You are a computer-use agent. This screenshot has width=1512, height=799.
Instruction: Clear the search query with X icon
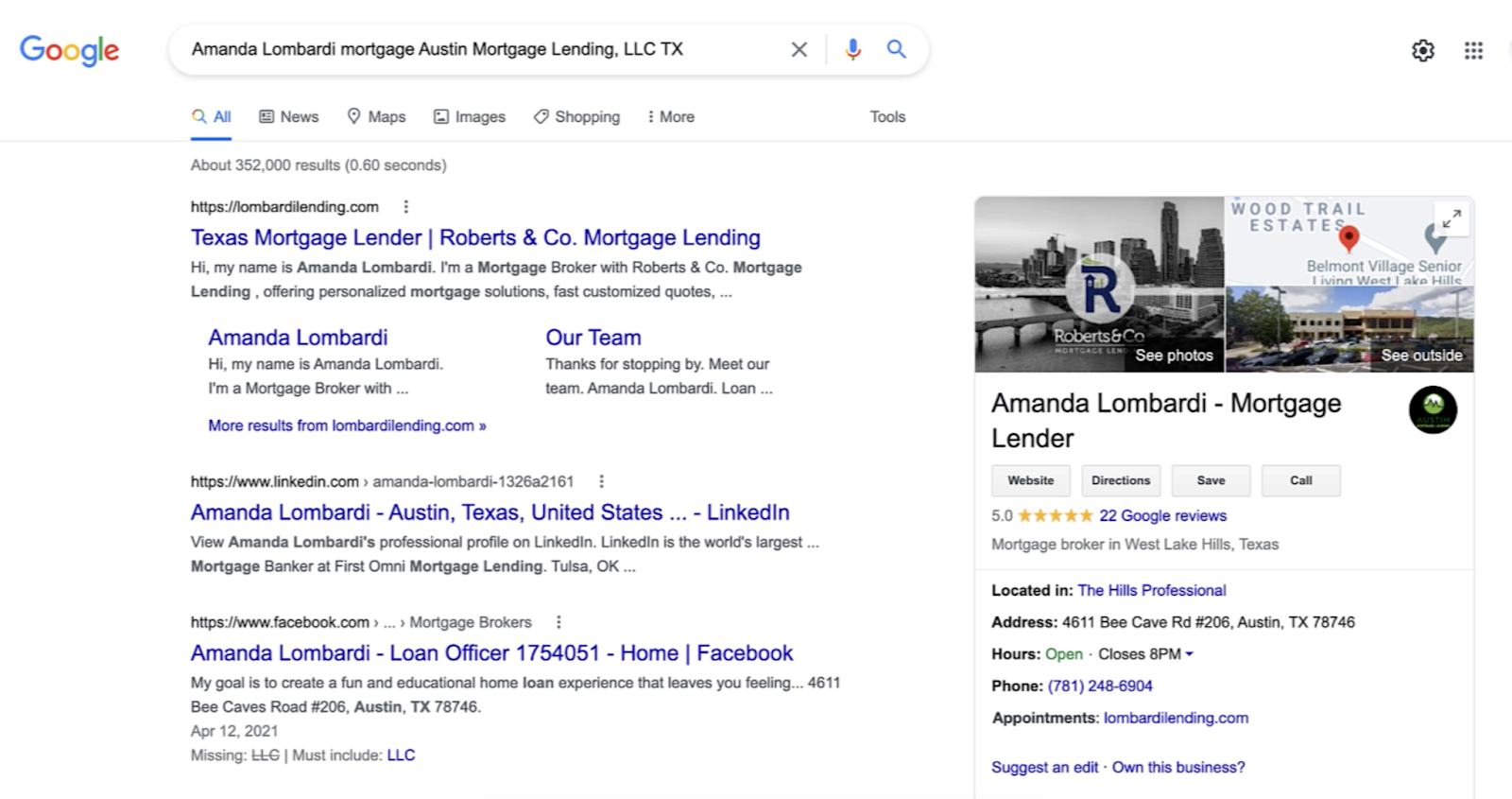pyautogui.click(x=799, y=49)
